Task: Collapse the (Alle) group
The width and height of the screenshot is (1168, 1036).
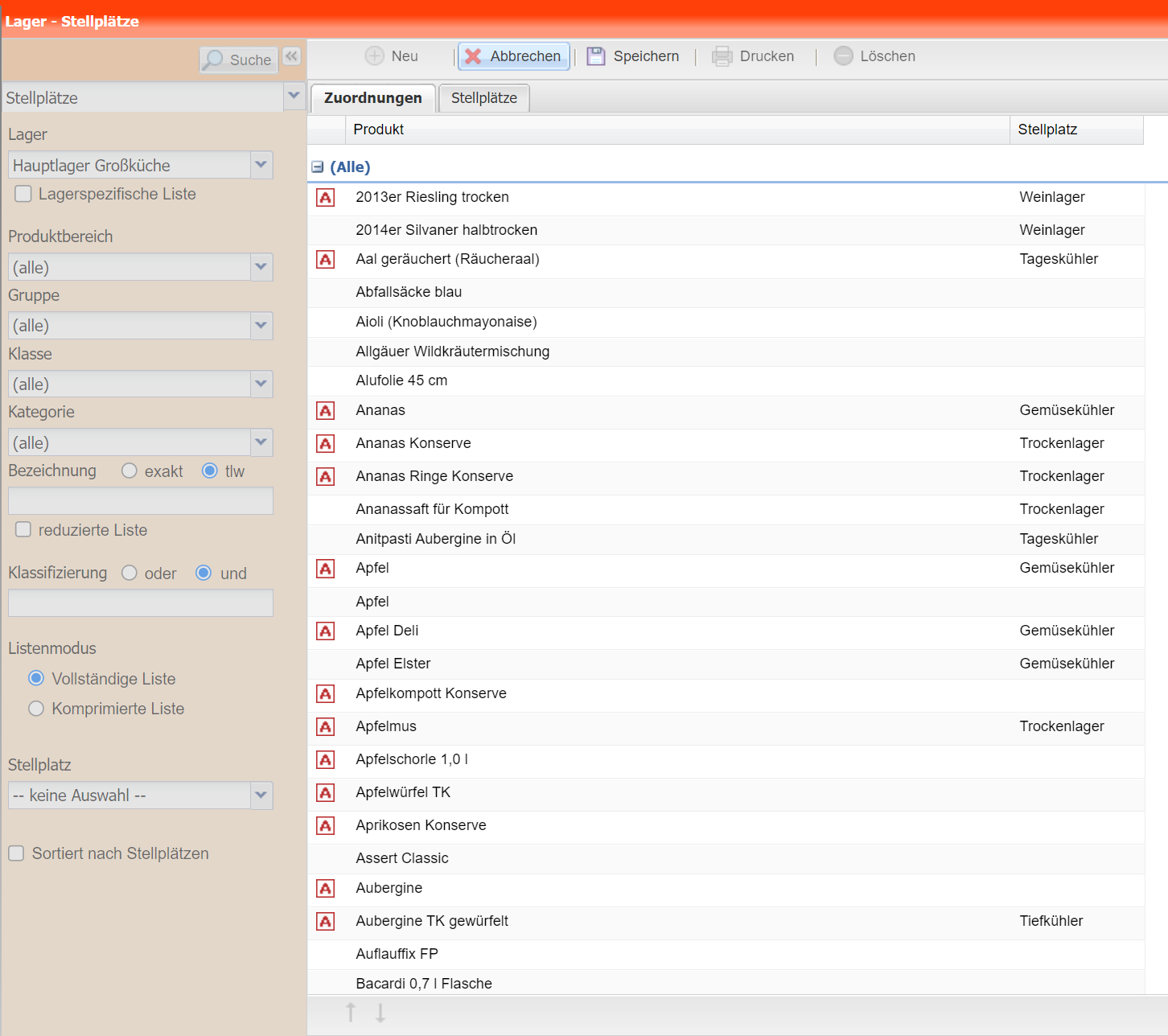Action: 318,167
